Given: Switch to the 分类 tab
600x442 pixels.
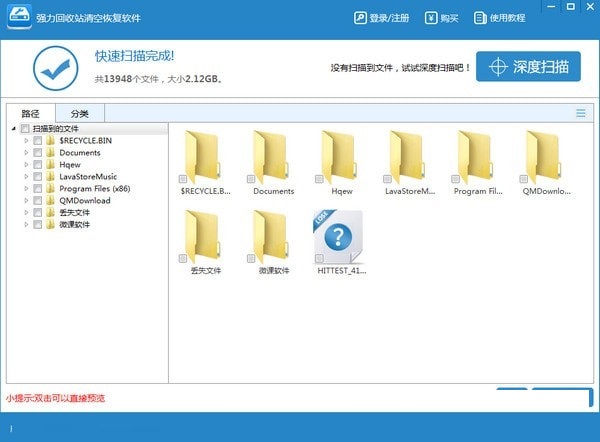Looking at the screenshot, I should [x=80, y=113].
